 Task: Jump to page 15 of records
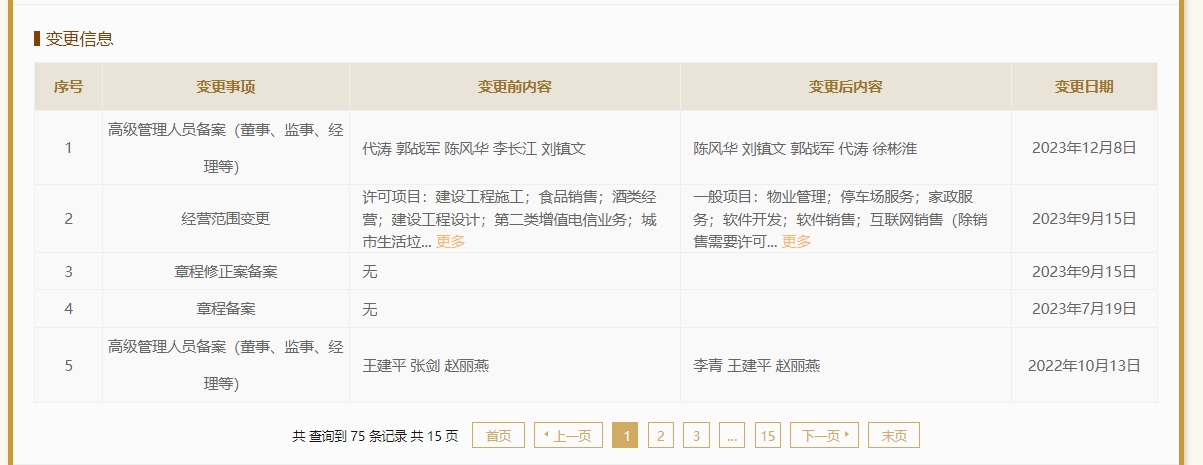point(767,436)
